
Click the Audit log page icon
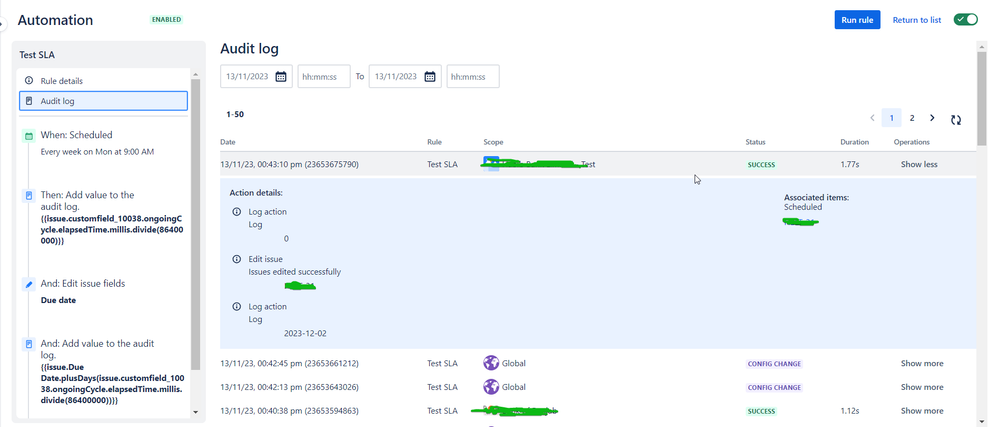pyautogui.click(x=28, y=101)
